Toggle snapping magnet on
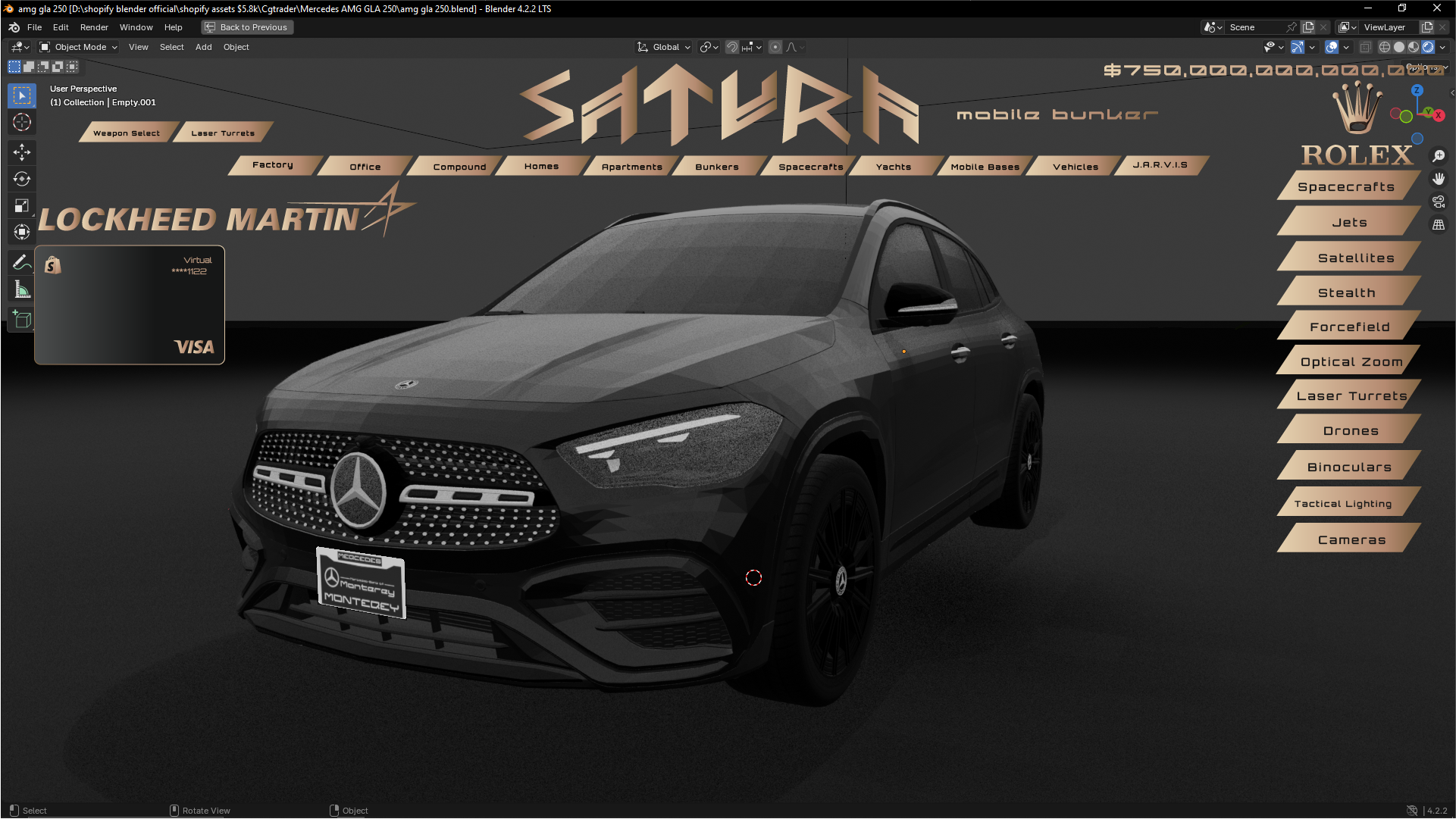 coord(731,47)
